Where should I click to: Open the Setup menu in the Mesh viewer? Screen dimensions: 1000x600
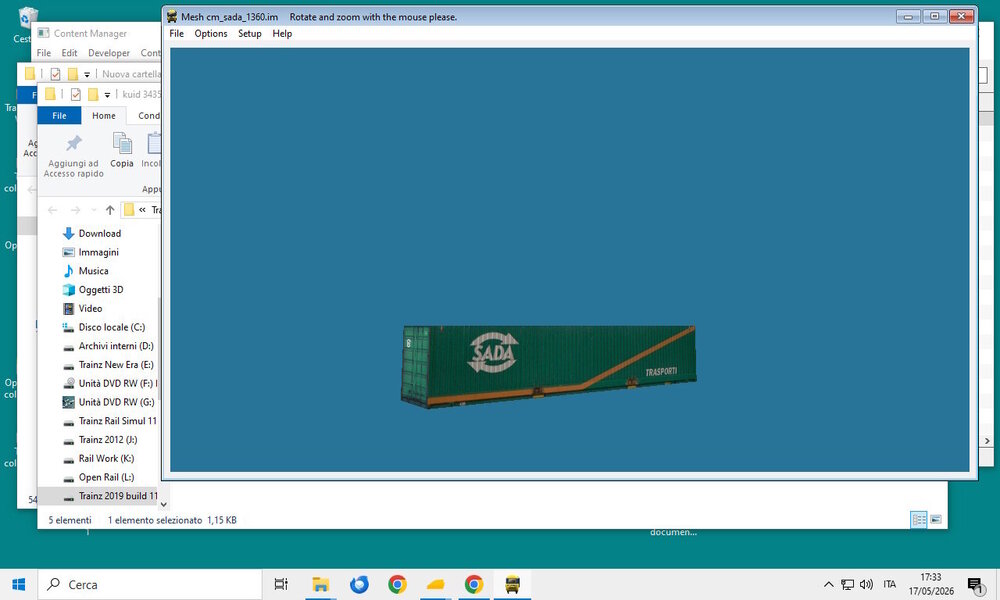point(249,34)
